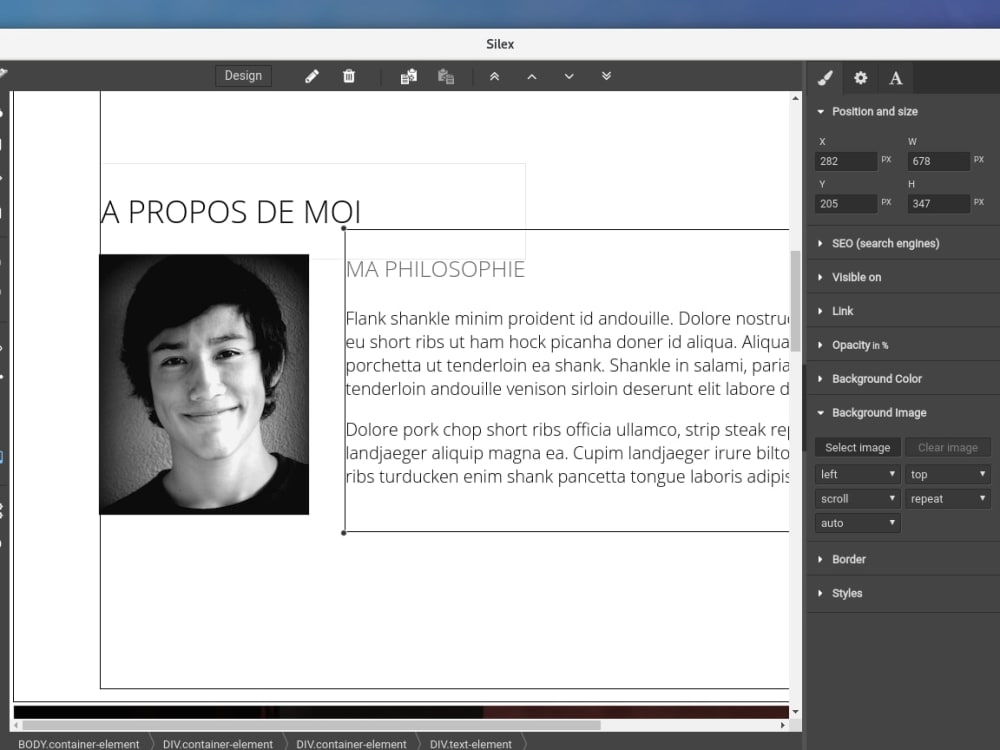Click the Select image button
Viewport: 1000px width, 750px height.
pyautogui.click(x=858, y=448)
